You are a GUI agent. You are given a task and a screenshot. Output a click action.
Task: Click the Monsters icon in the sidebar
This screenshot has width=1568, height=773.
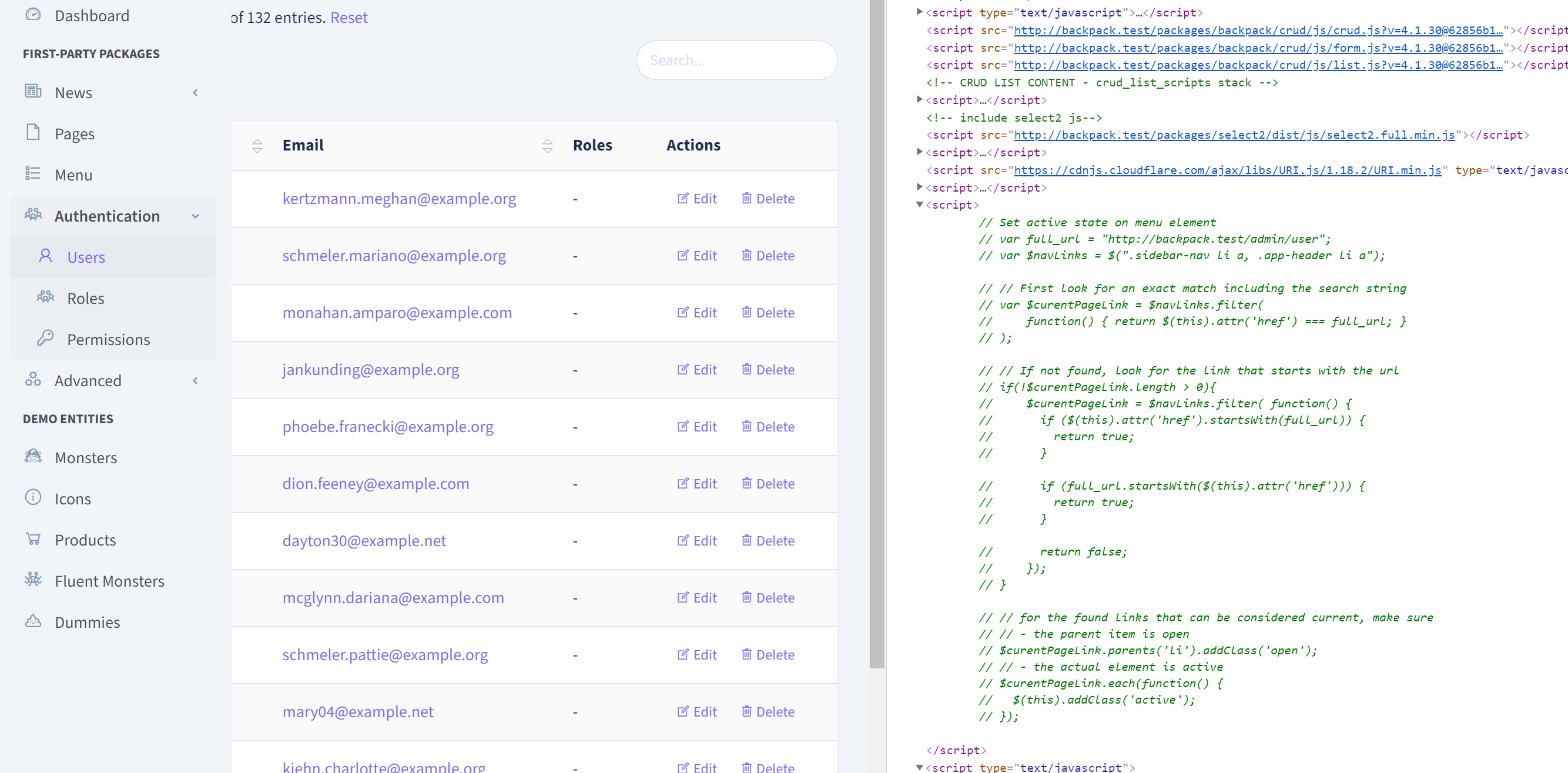(33, 457)
